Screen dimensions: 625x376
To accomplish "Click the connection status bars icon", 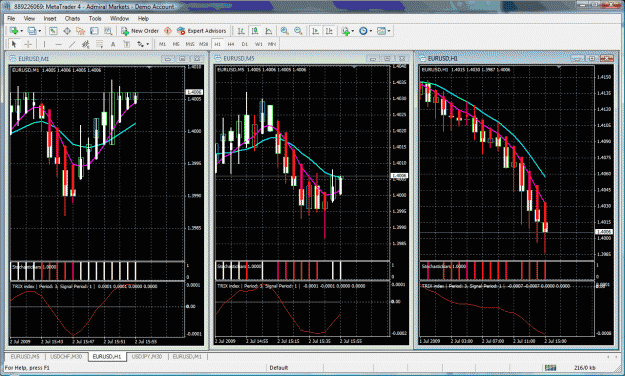I will 550,367.
